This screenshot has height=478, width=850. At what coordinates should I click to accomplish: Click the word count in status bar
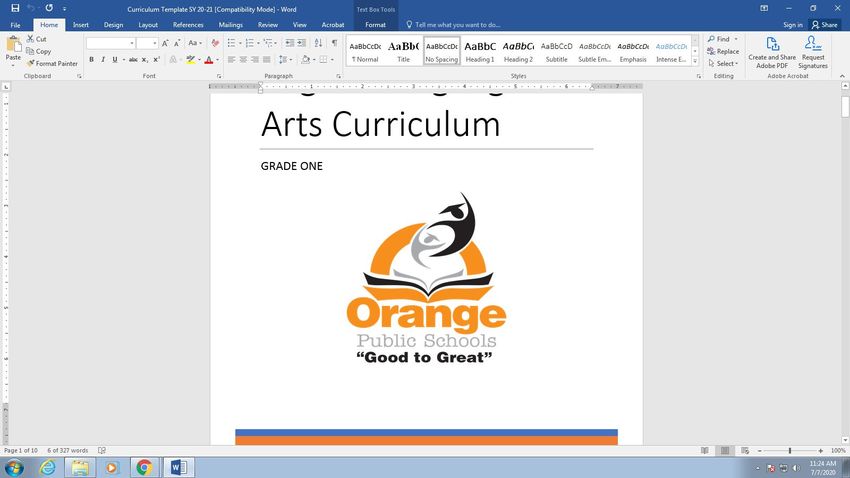(67, 450)
